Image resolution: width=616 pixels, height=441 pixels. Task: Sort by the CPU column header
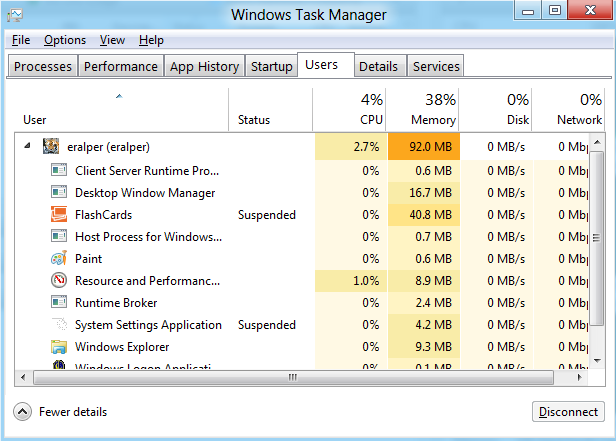(349, 110)
